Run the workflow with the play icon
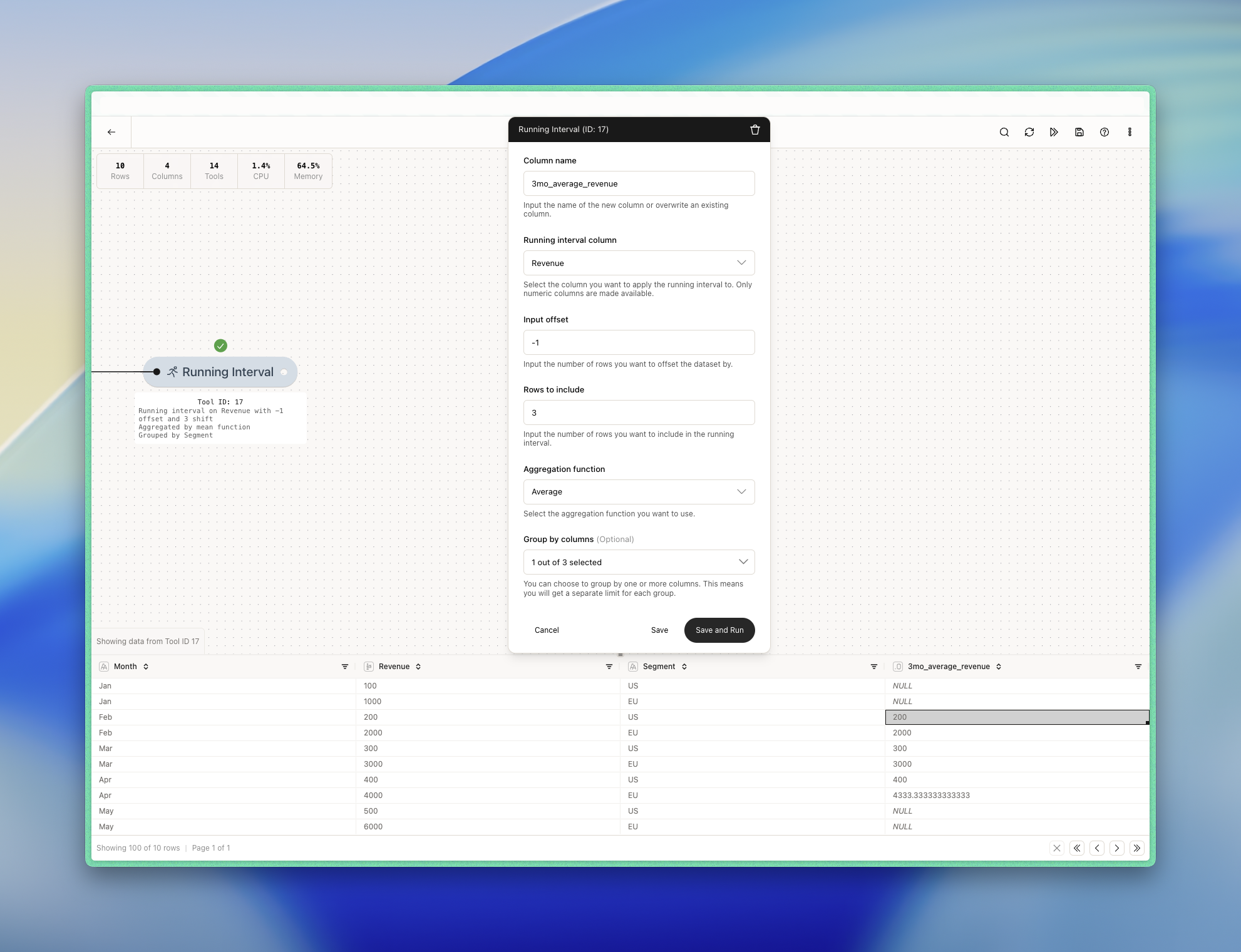This screenshot has height=952, width=1241. pyautogui.click(x=1054, y=132)
